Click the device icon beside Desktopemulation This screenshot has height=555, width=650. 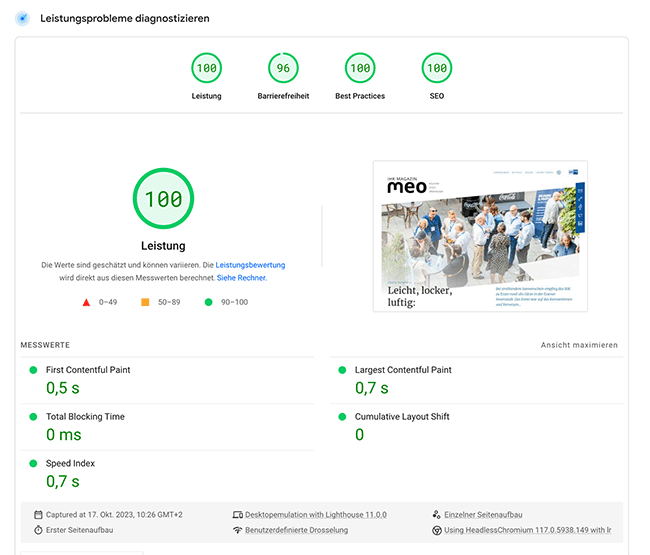[237, 514]
